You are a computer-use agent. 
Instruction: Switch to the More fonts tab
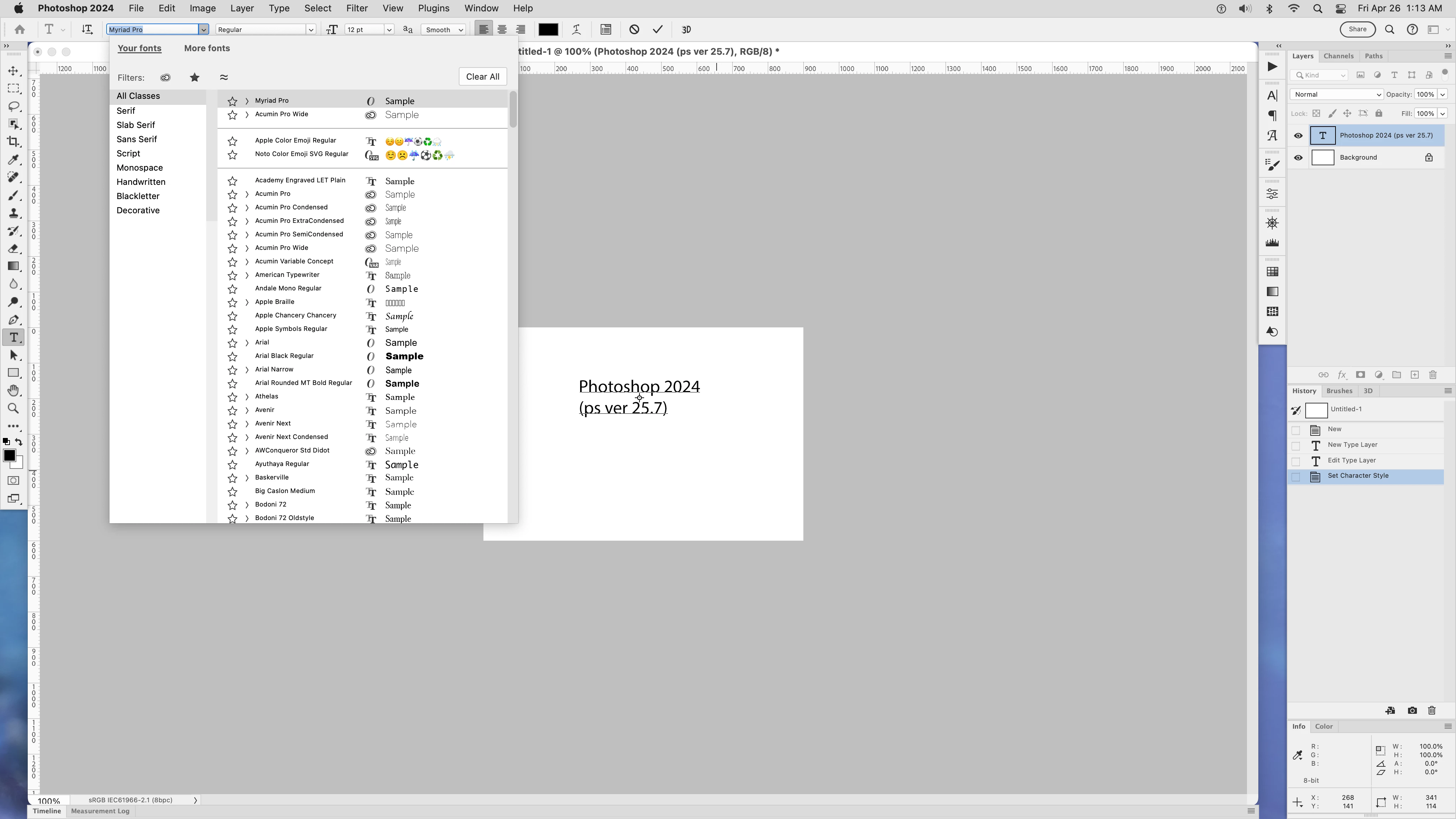pos(207,48)
